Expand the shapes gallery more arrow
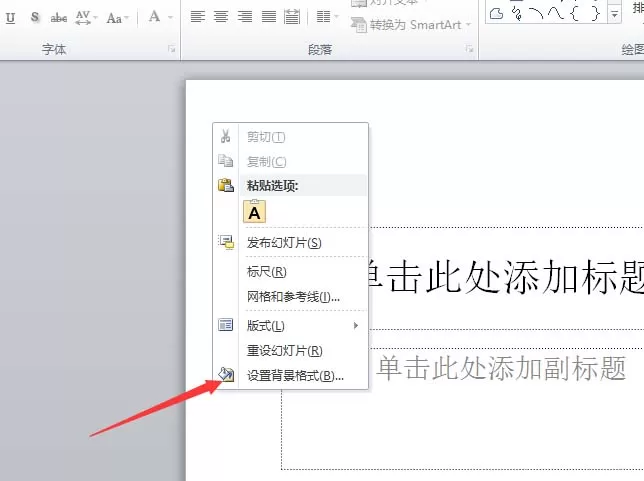The width and height of the screenshot is (644, 481). pos(614,14)
